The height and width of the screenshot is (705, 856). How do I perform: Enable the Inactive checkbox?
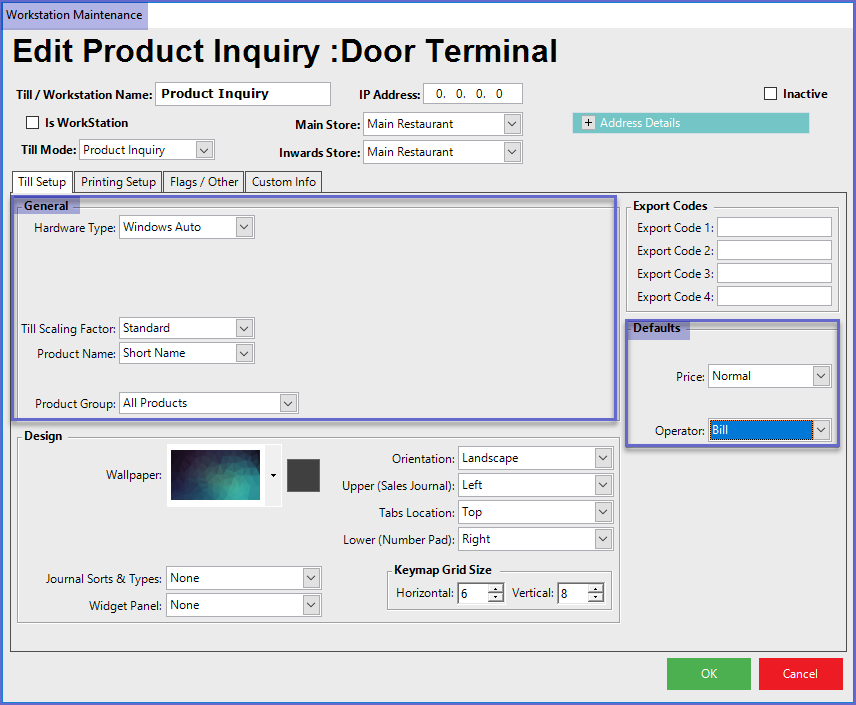coord(770,94)
